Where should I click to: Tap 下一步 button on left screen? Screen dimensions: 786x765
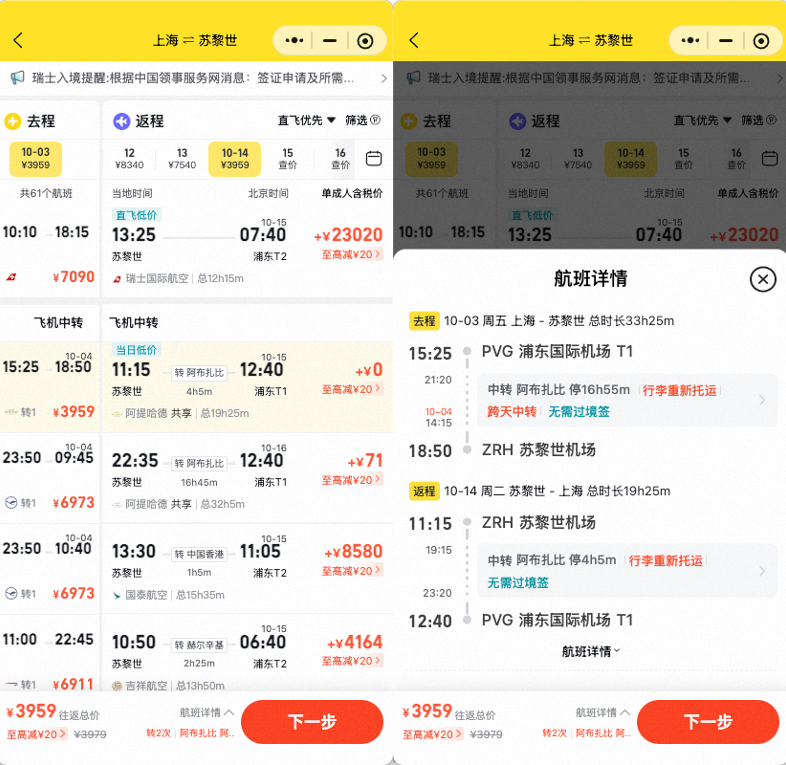point(312,722)
